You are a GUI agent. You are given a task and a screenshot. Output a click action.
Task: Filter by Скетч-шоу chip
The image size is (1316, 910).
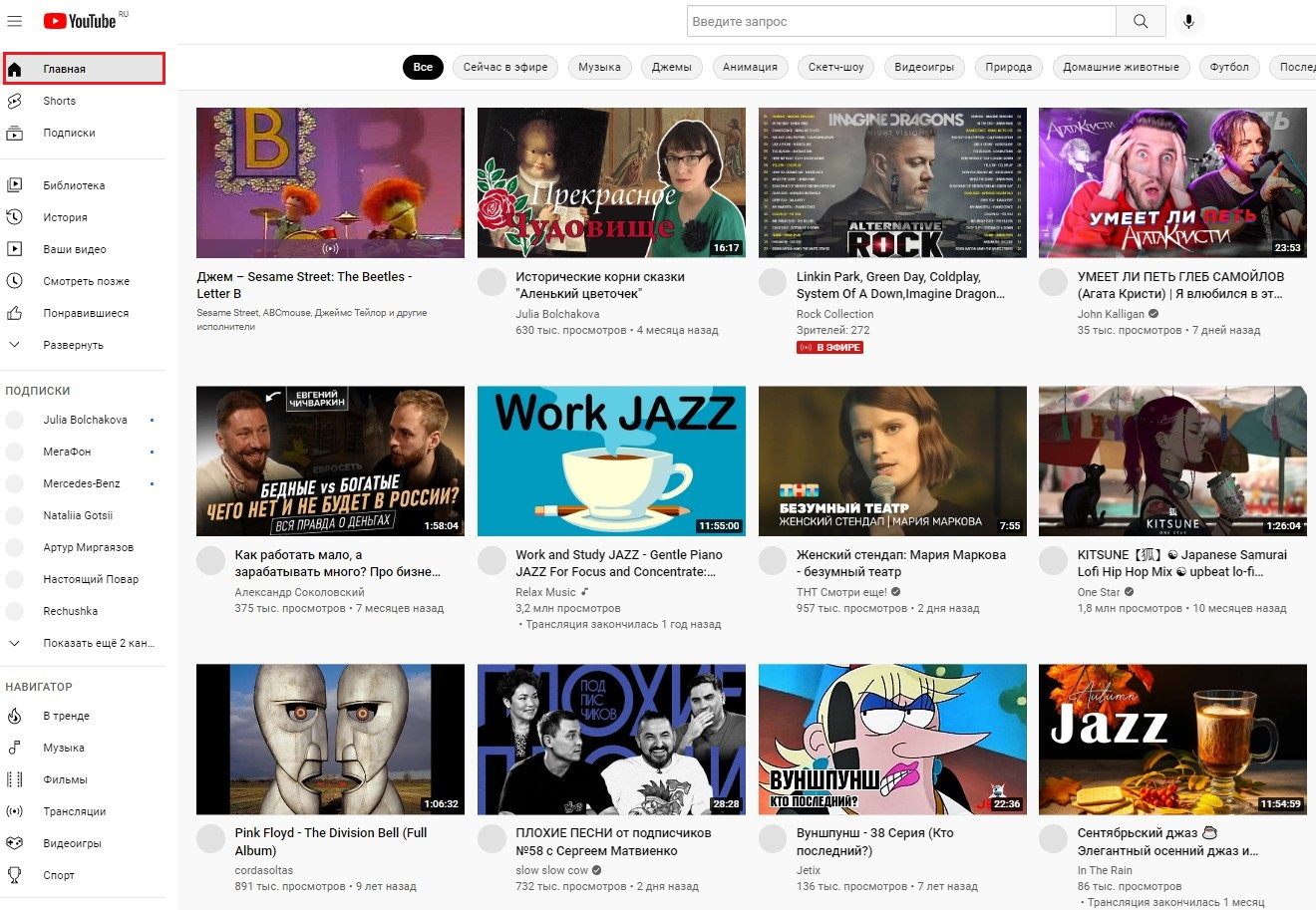[x=836, y=67]
